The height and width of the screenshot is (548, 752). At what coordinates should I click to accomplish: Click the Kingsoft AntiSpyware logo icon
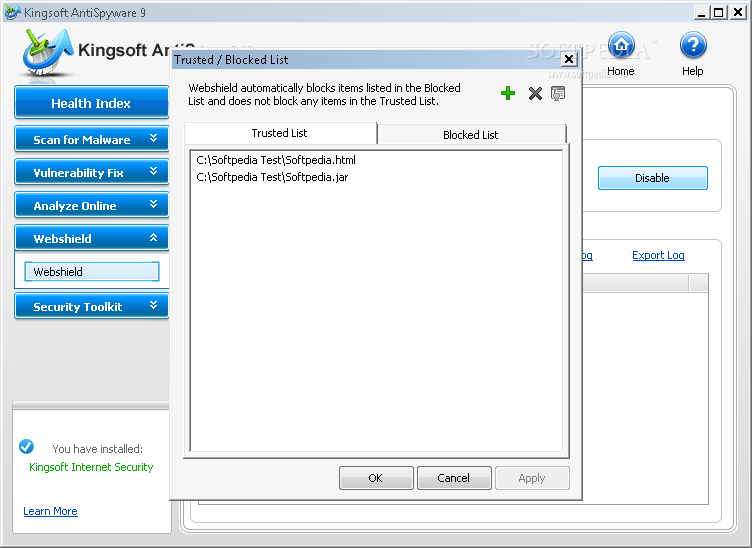pos(46,54)
